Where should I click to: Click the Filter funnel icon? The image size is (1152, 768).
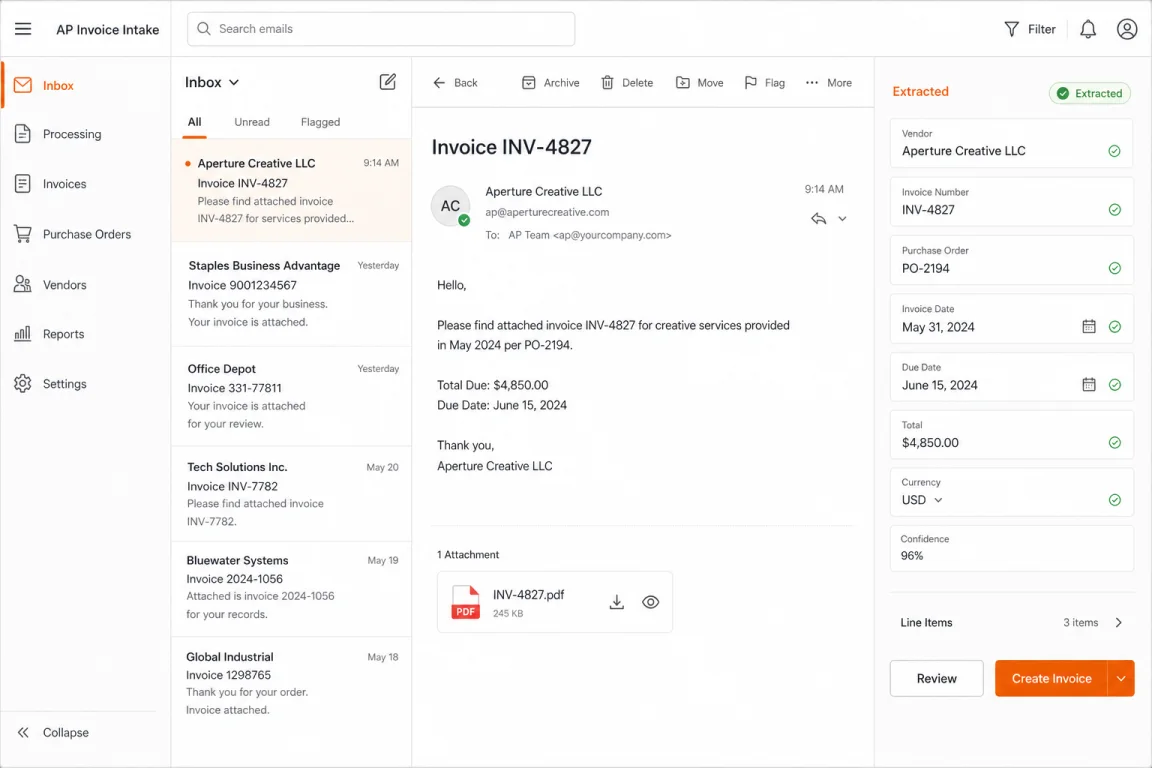coord(1011,29)
